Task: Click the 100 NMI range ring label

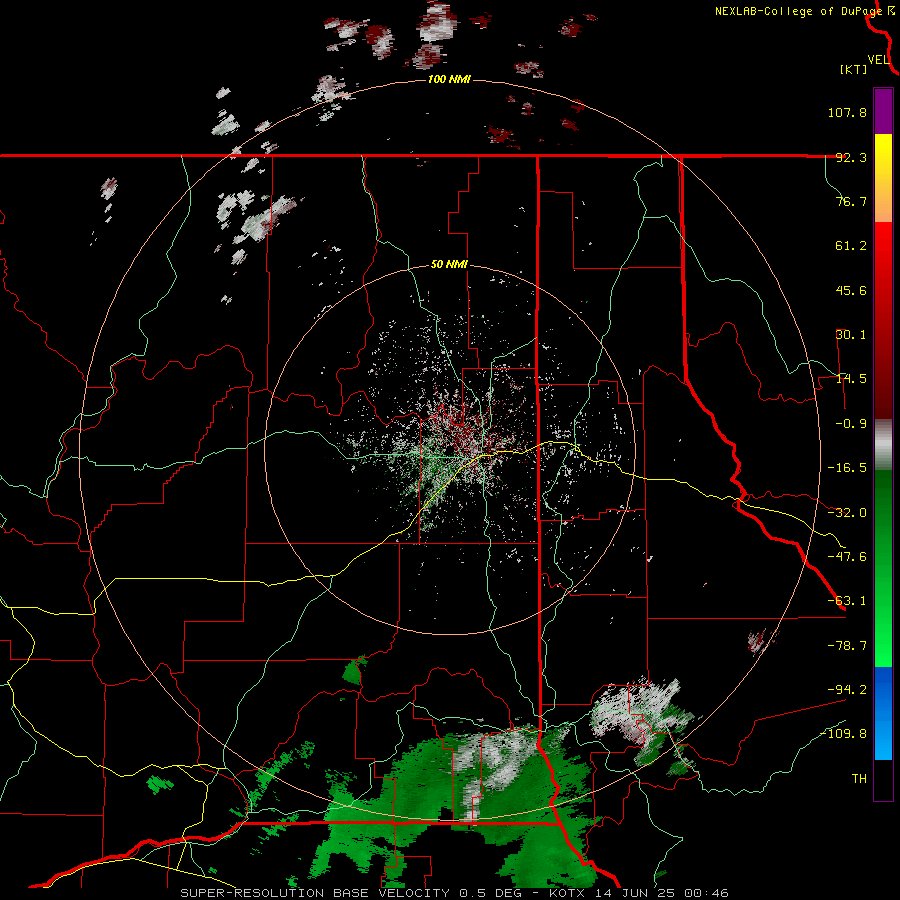Action: tap(449, 79)
